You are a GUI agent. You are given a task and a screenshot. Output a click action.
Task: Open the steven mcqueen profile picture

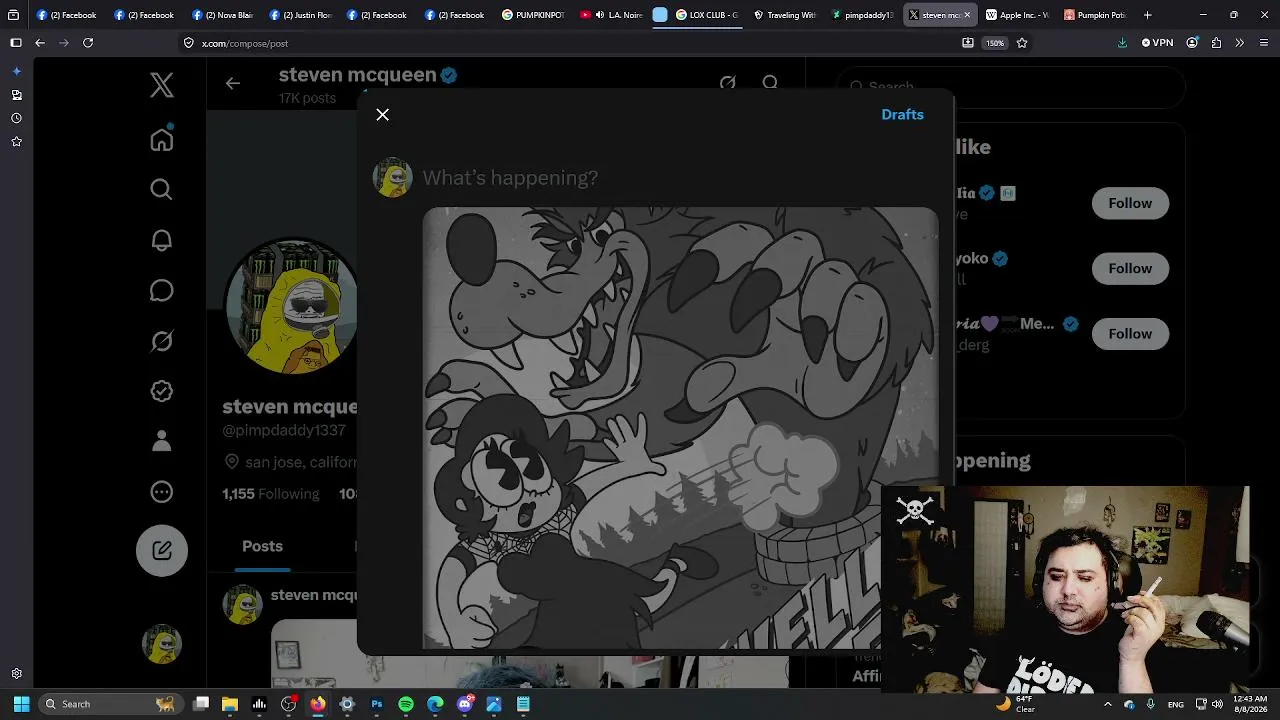(292, 305)
